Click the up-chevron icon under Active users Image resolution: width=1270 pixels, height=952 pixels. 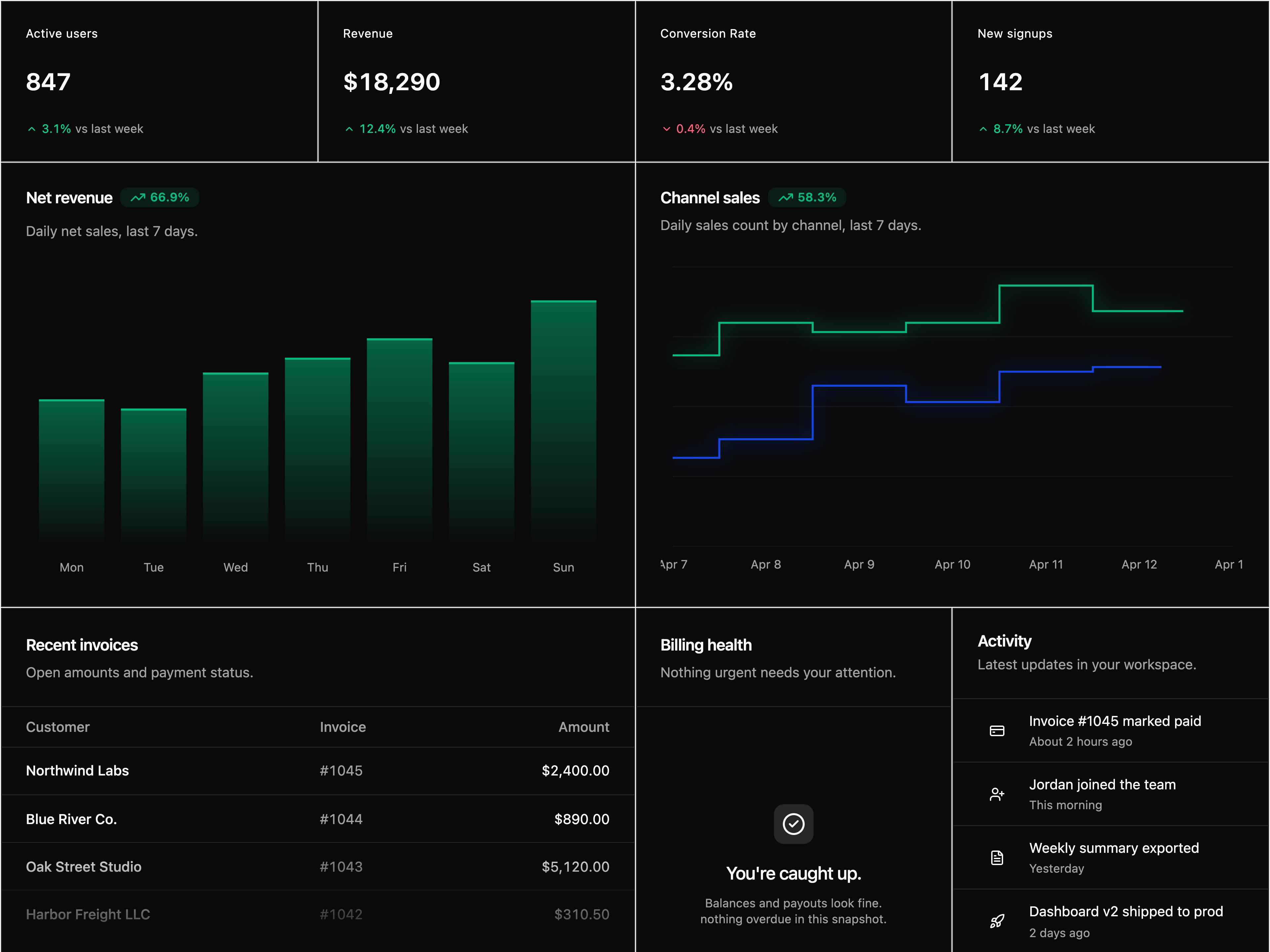[31, 129]
